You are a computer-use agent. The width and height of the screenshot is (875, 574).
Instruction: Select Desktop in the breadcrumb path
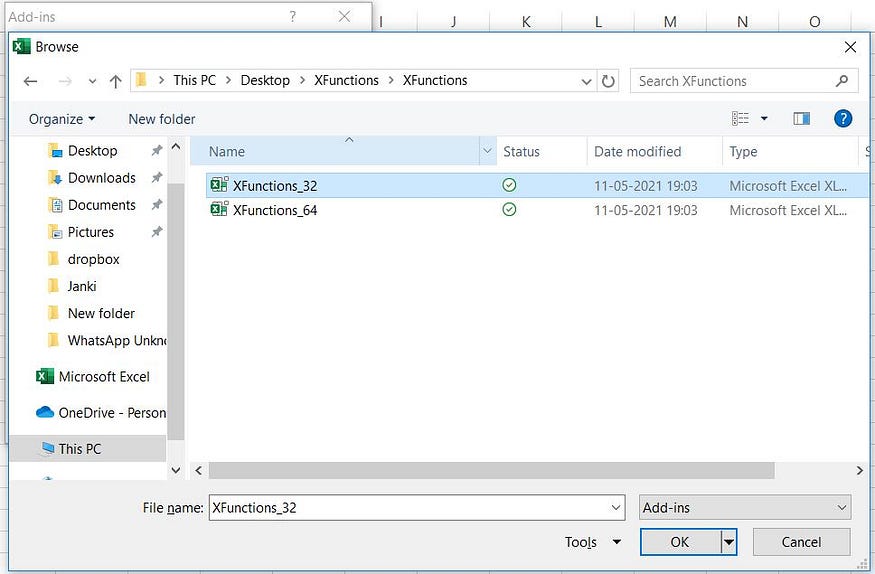pyautogui.click(x=265, y=80)
